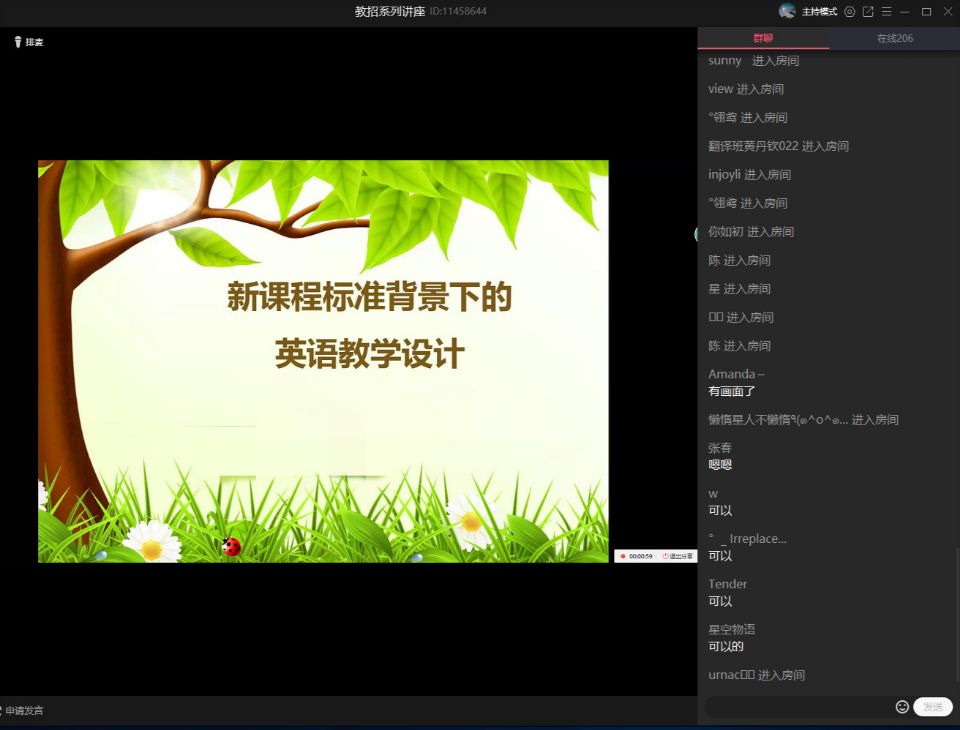Switch to the 群聊 group chat tab

pos(763,39)
